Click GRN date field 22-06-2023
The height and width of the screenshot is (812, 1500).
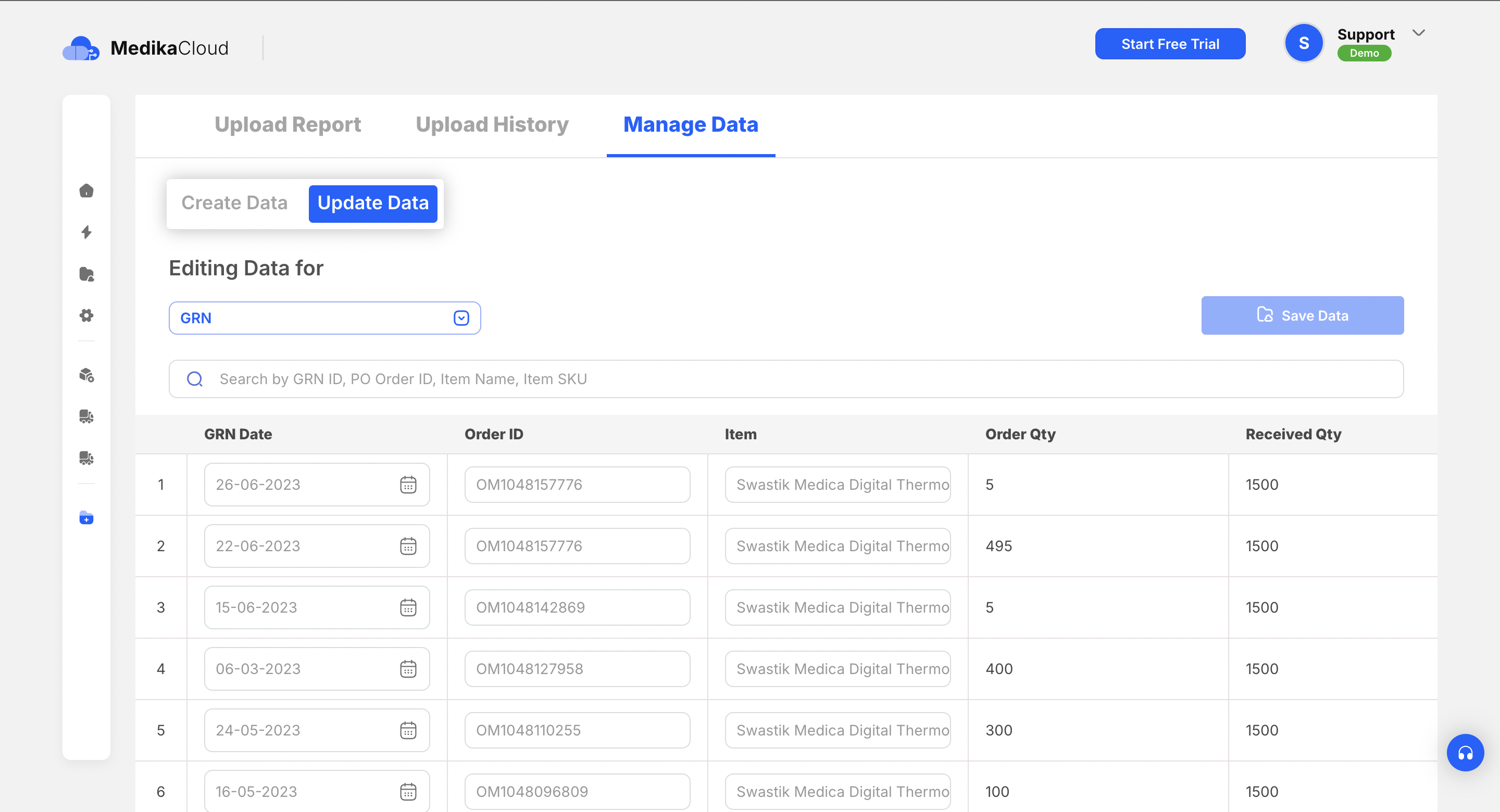[317, 546]
